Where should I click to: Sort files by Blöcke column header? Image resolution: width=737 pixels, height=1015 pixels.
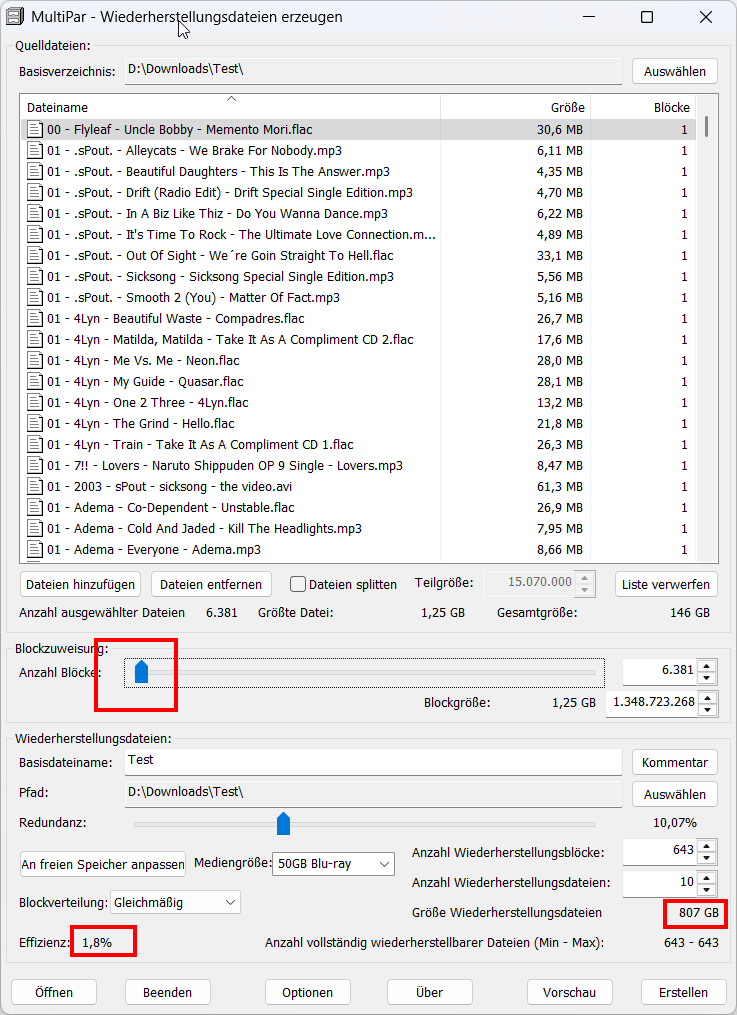point(643,107)
